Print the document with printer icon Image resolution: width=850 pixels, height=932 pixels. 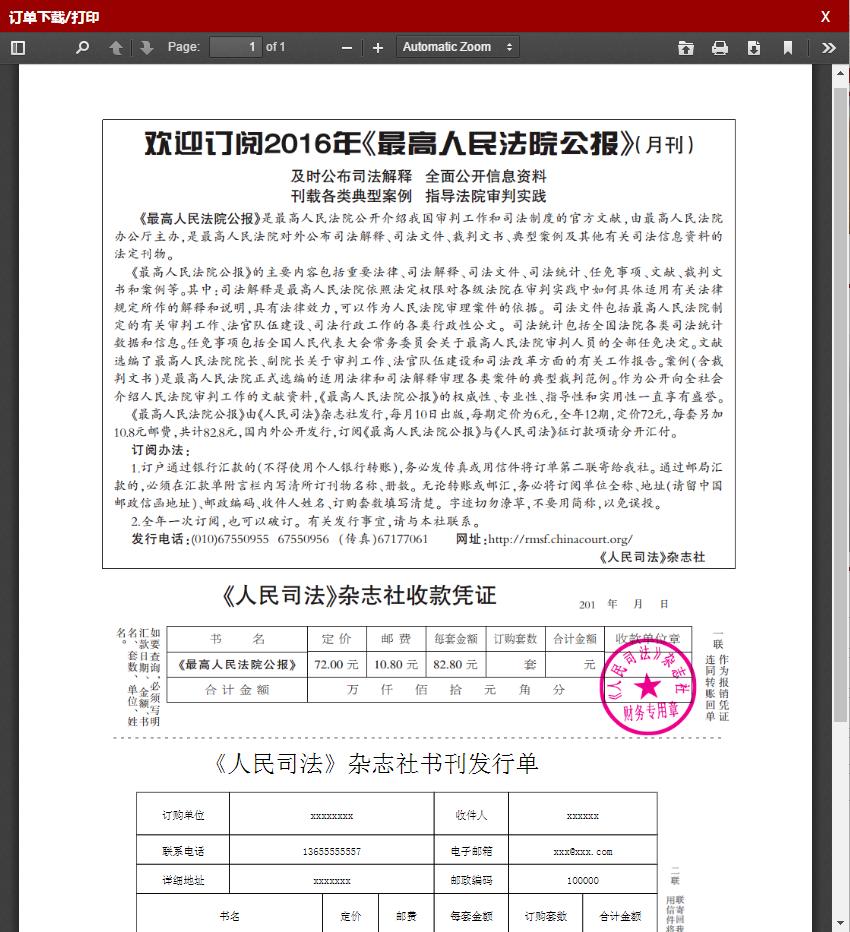tap(720, 48)
